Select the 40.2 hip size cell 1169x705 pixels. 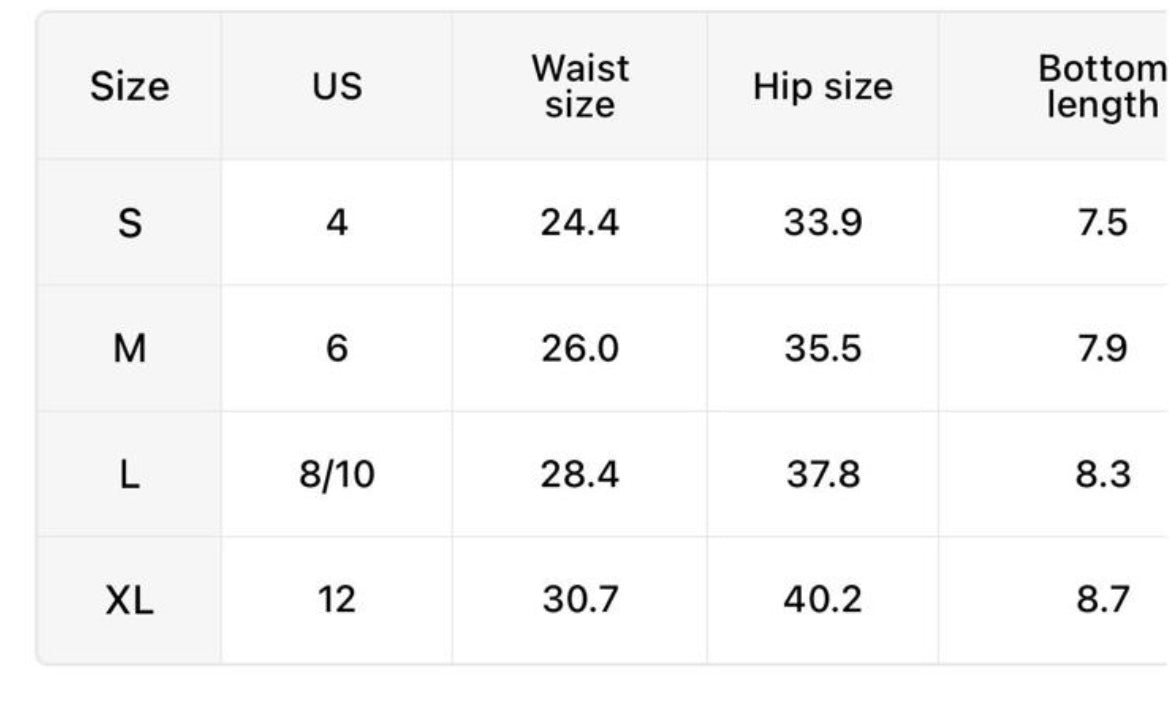coord(822,601)
